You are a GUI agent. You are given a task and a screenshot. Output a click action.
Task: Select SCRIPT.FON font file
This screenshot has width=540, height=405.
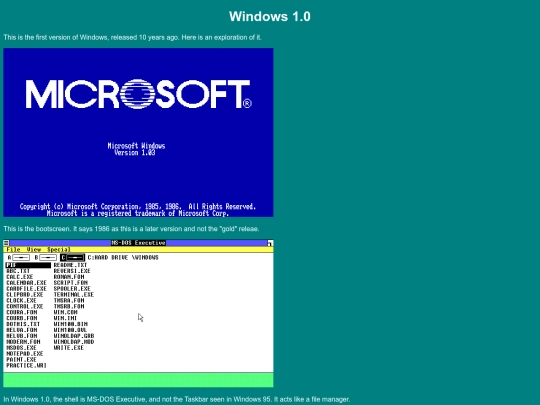point(71,283)
